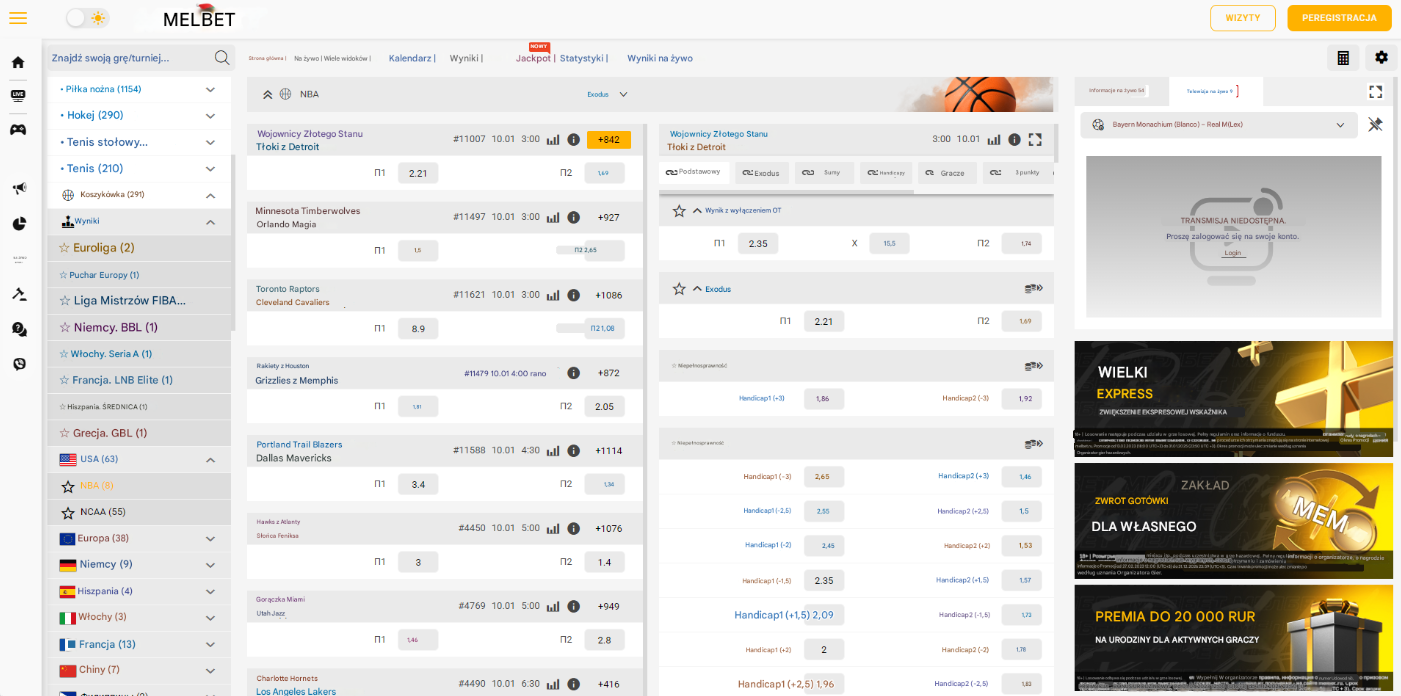Open the settings gear icon

point(1381,58)
